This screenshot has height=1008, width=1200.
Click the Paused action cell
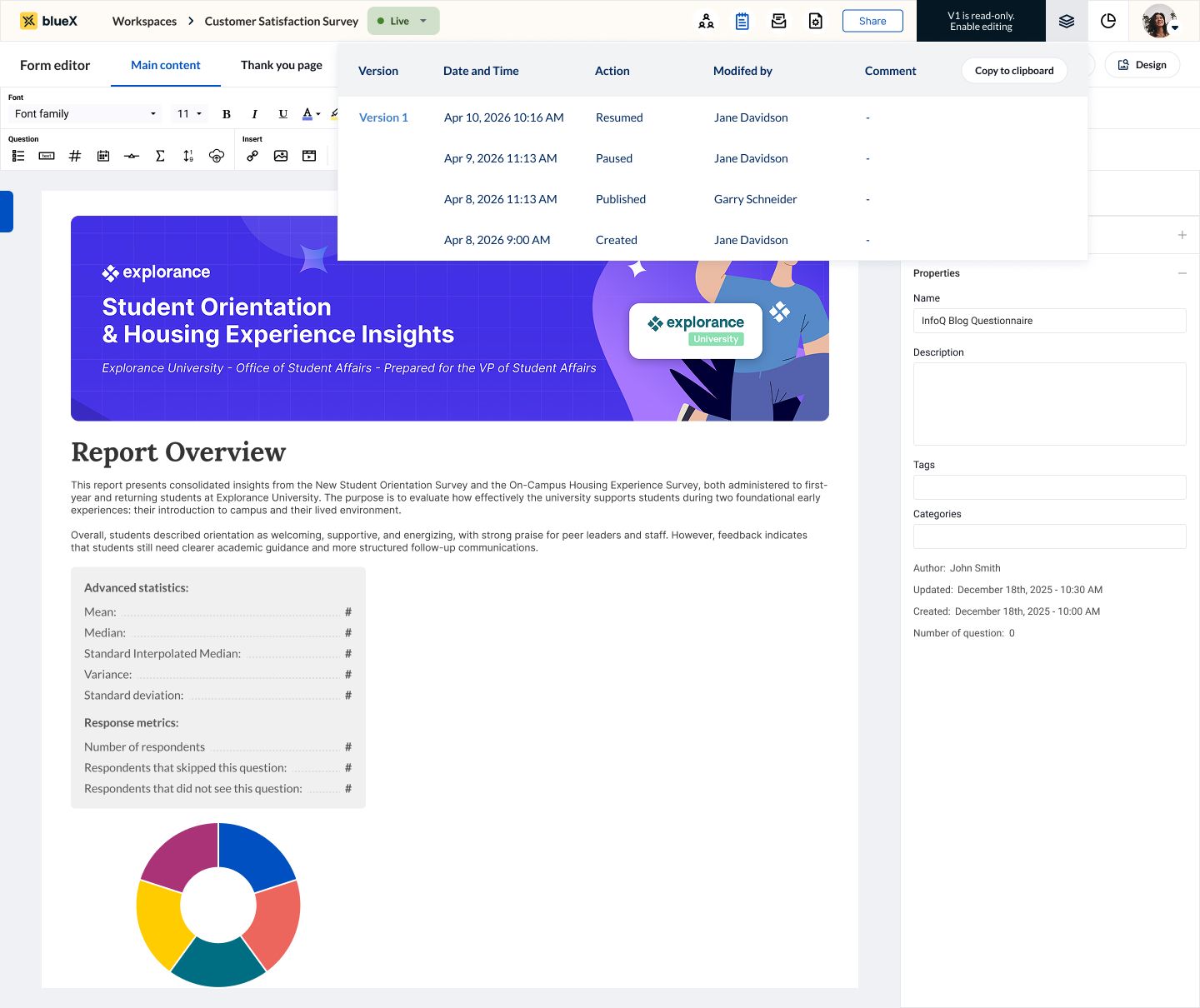614,158
